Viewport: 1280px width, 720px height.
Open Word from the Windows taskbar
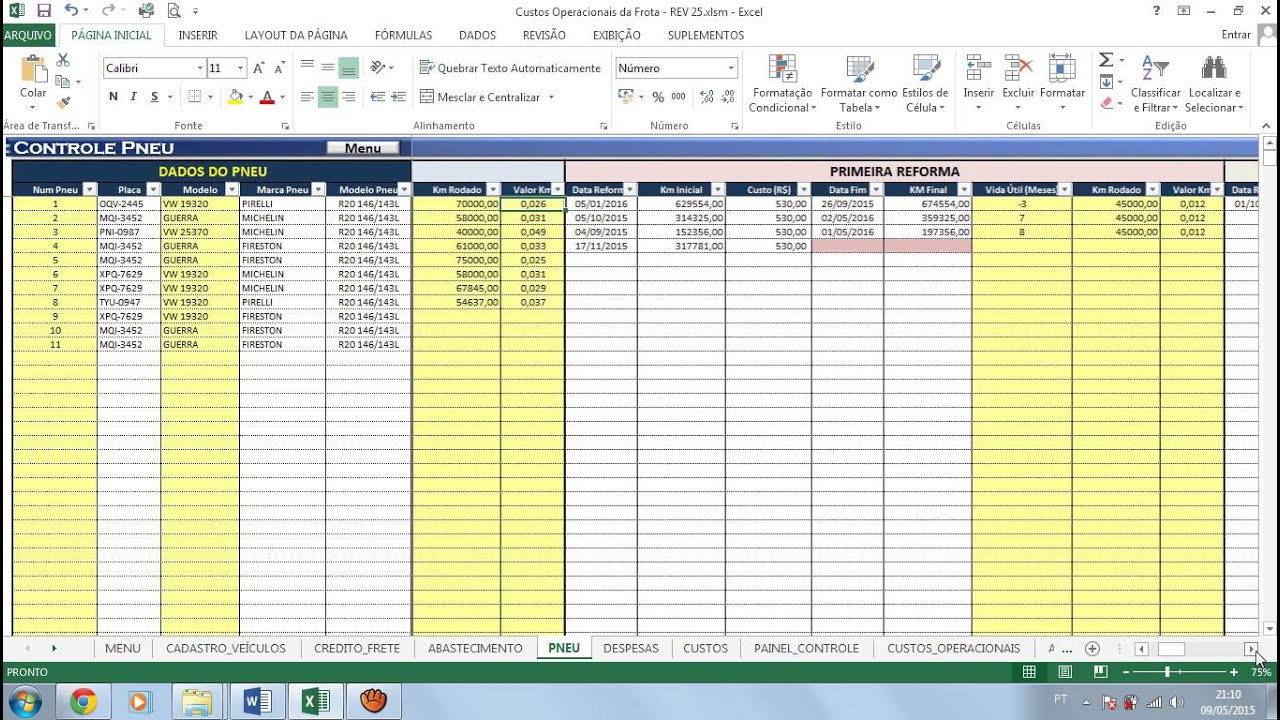coord(257,702)
